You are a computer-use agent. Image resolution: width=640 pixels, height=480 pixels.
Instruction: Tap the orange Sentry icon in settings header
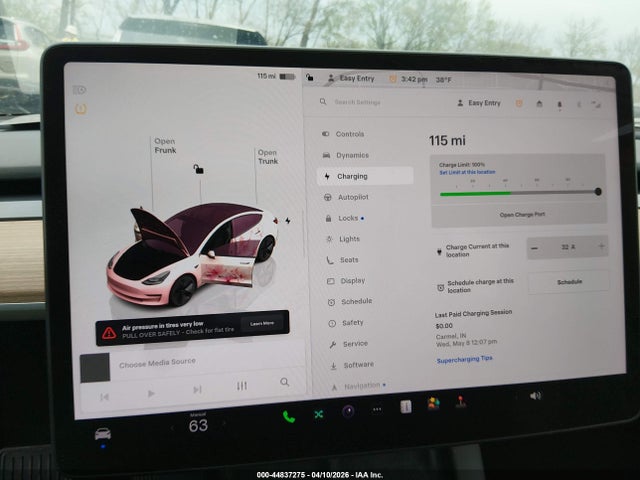pos(519,104)
